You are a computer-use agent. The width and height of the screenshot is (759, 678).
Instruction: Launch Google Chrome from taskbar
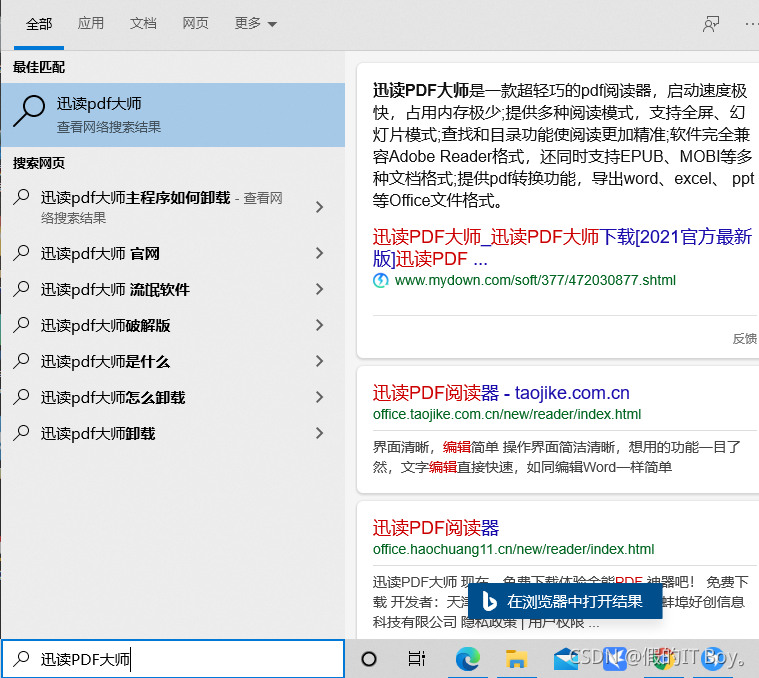point(664,659)
